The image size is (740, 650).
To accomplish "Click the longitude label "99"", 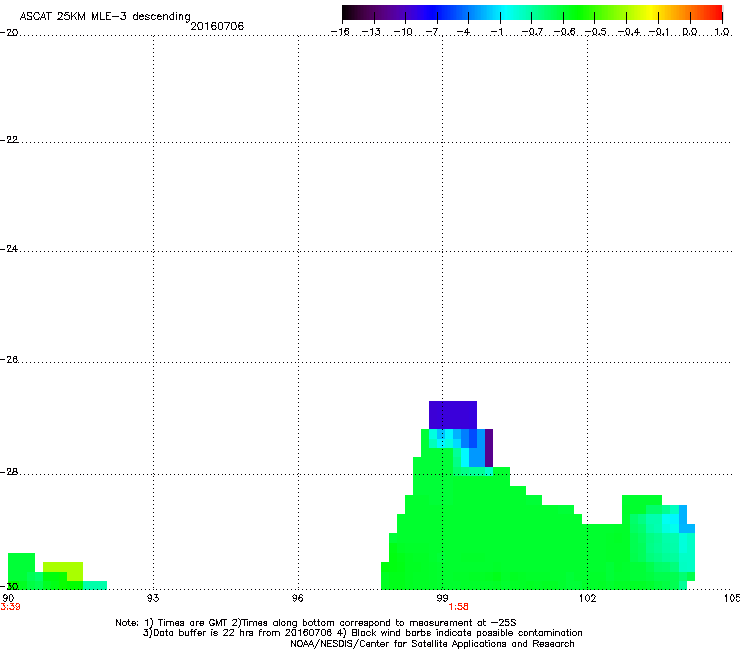I will tap(442, 598).
